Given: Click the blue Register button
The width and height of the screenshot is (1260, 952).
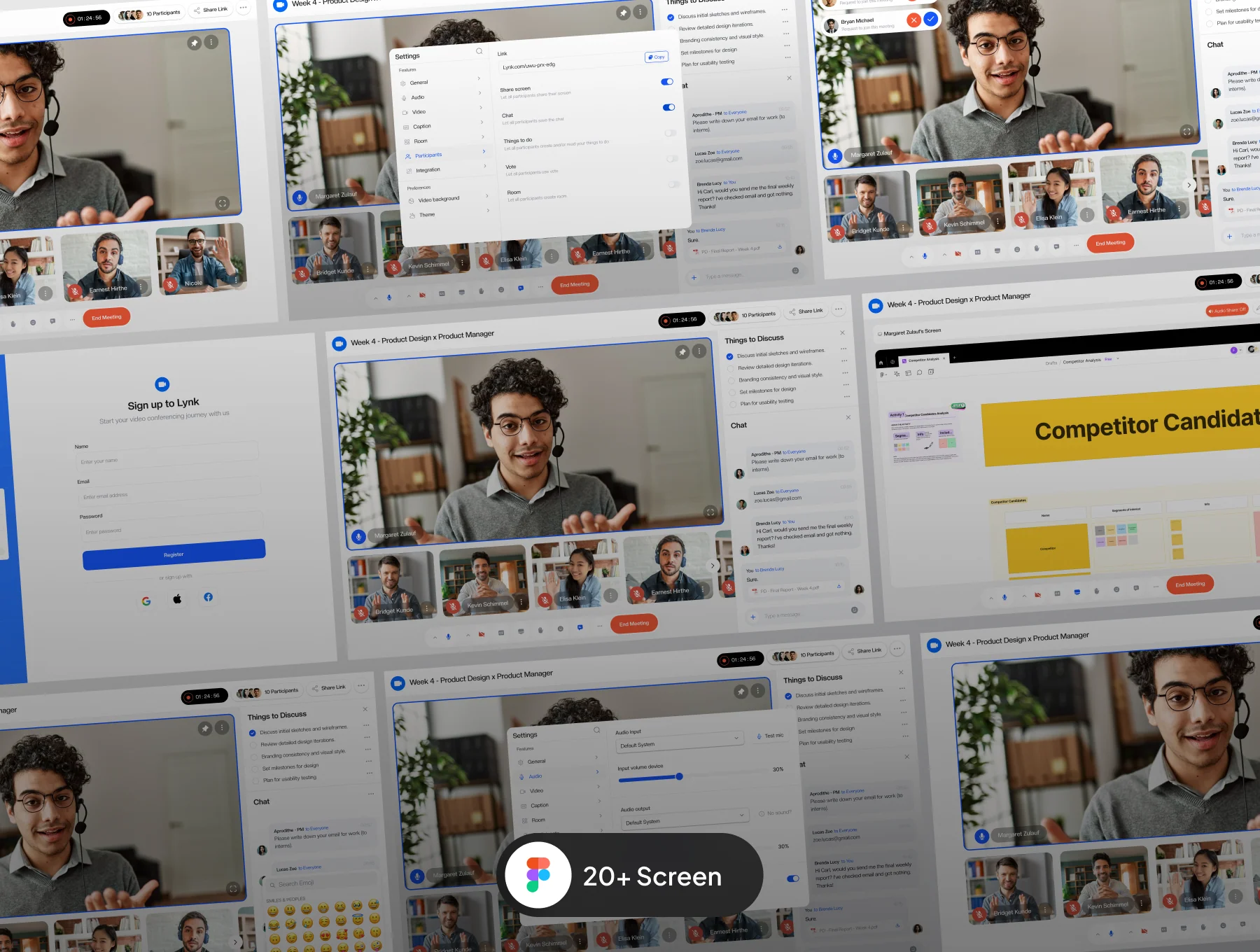Looking at the screenshot, I should click(174, 554).
